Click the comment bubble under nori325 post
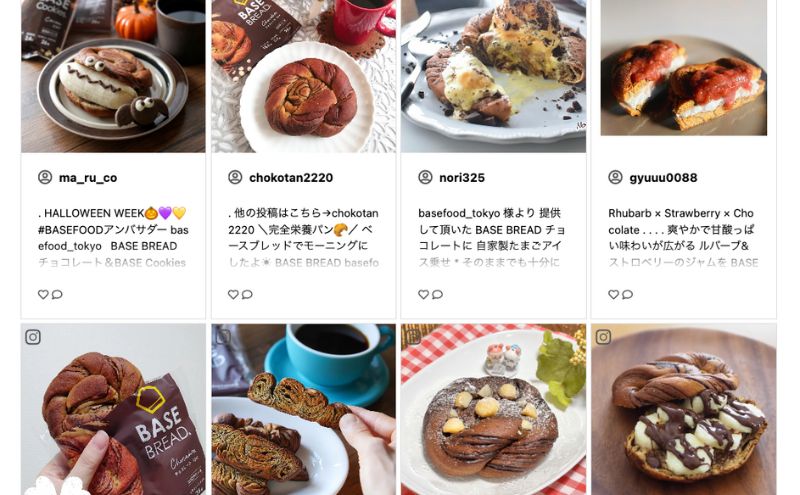800x495 pixels. click(437, 294)
